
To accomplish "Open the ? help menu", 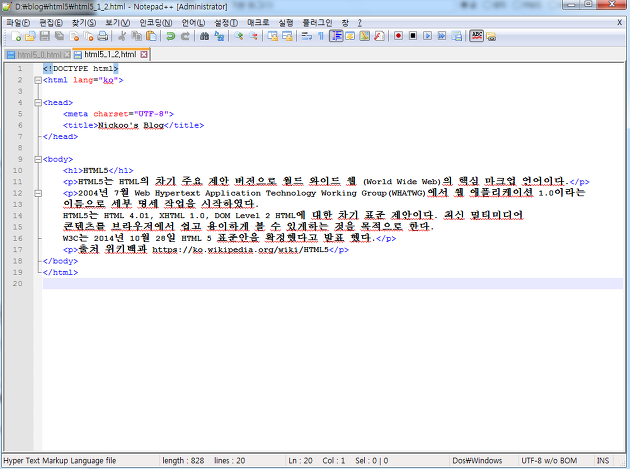I will (360, 23).
